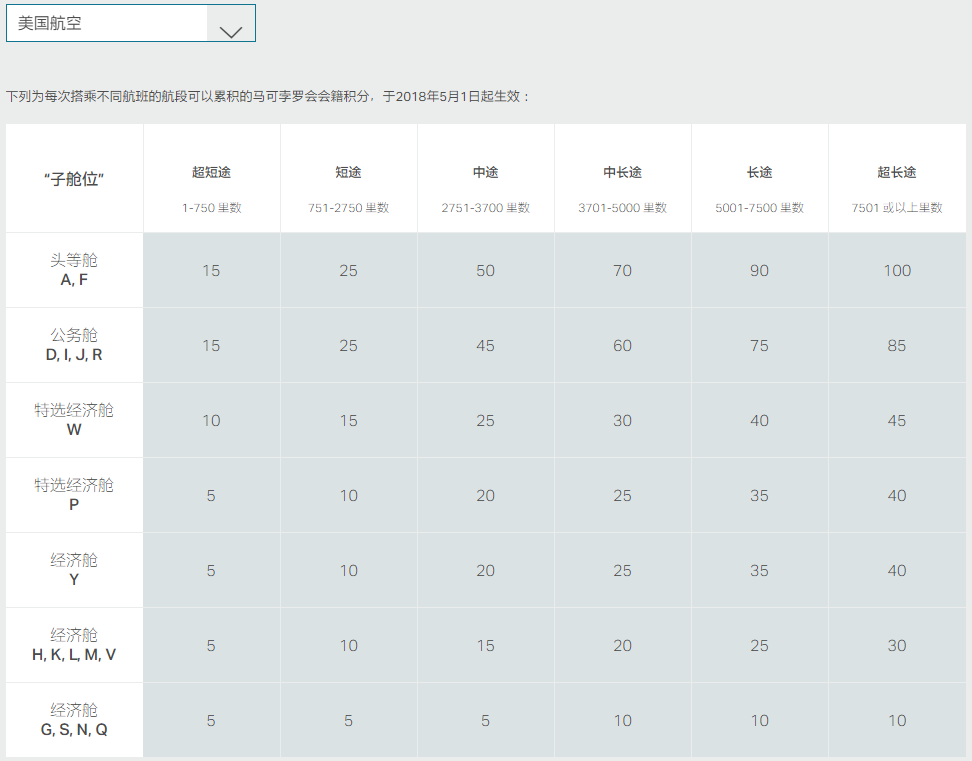Viewport: 972px width, 761px height.
Task: Click 中长途 value 25 in 经济舱 Y row
Action: coord(622,571)
